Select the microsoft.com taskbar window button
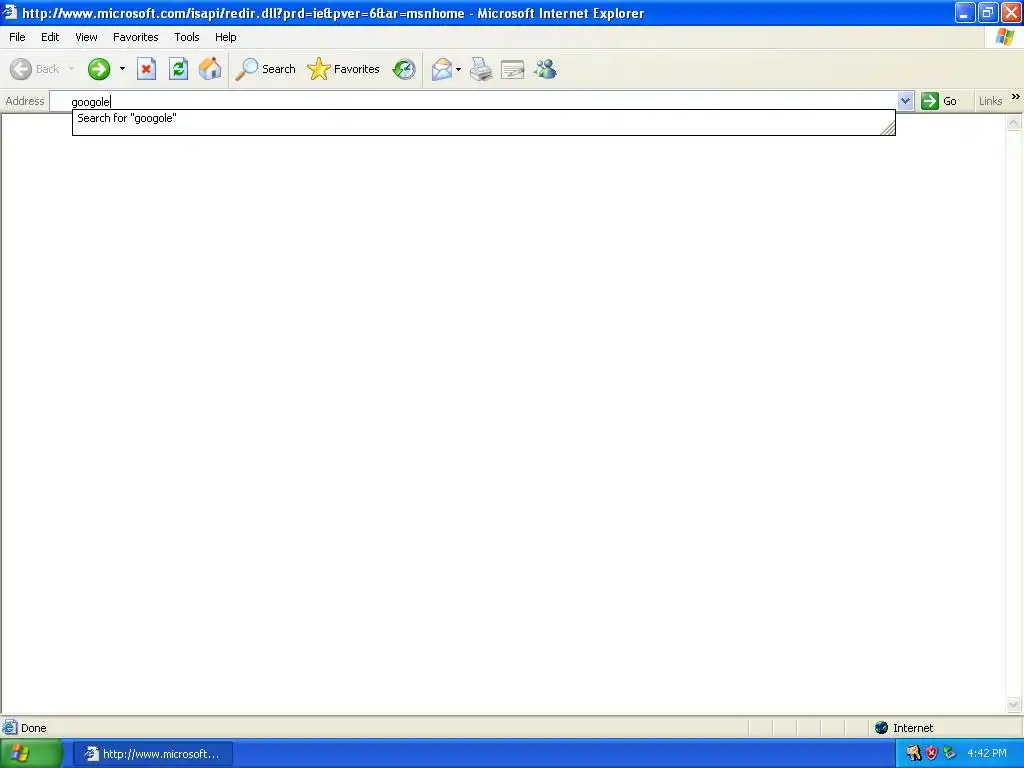1024x768 pixels. click(x=152, y=754)
